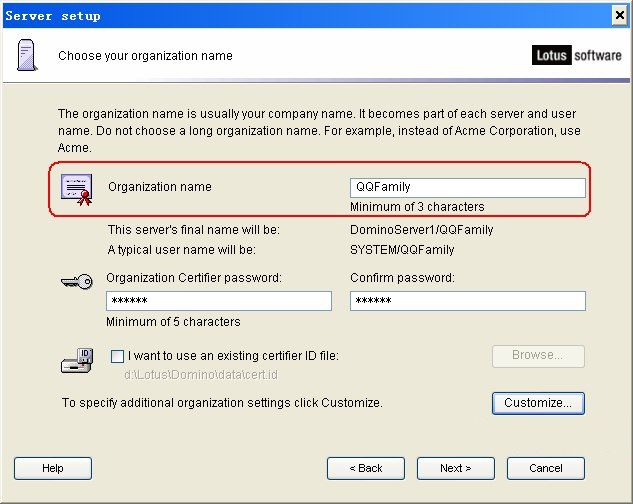The width and height of the screenshot is (633, 504).
Task: Go to previous step with Back
Action: [366, 468]
